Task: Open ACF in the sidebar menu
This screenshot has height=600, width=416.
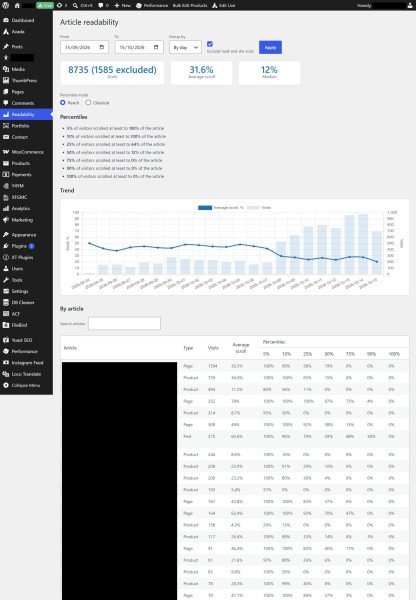Action: pos(26,314)
